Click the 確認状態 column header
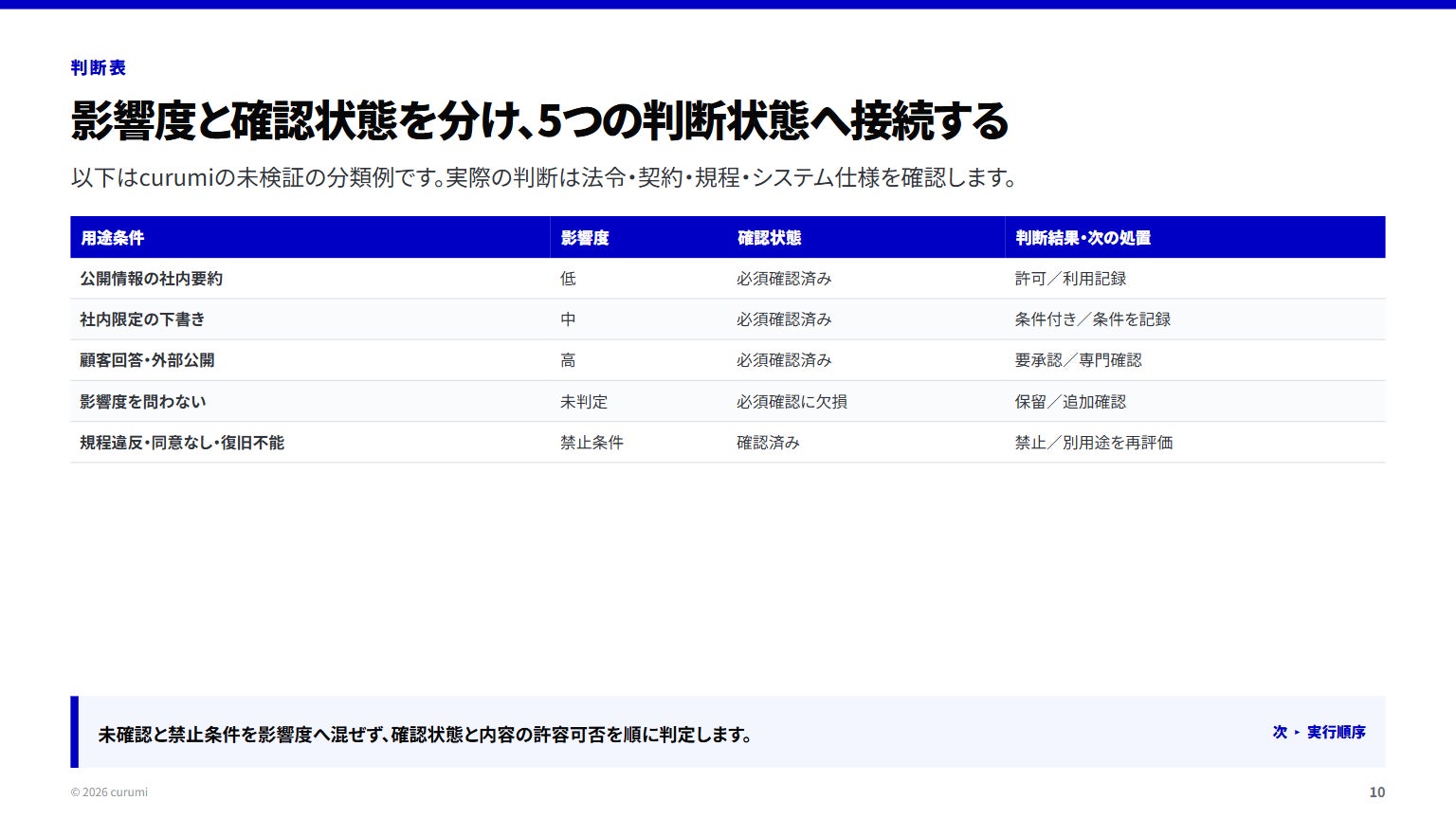This screenshot has width=1456, height=819. [769, 238]
